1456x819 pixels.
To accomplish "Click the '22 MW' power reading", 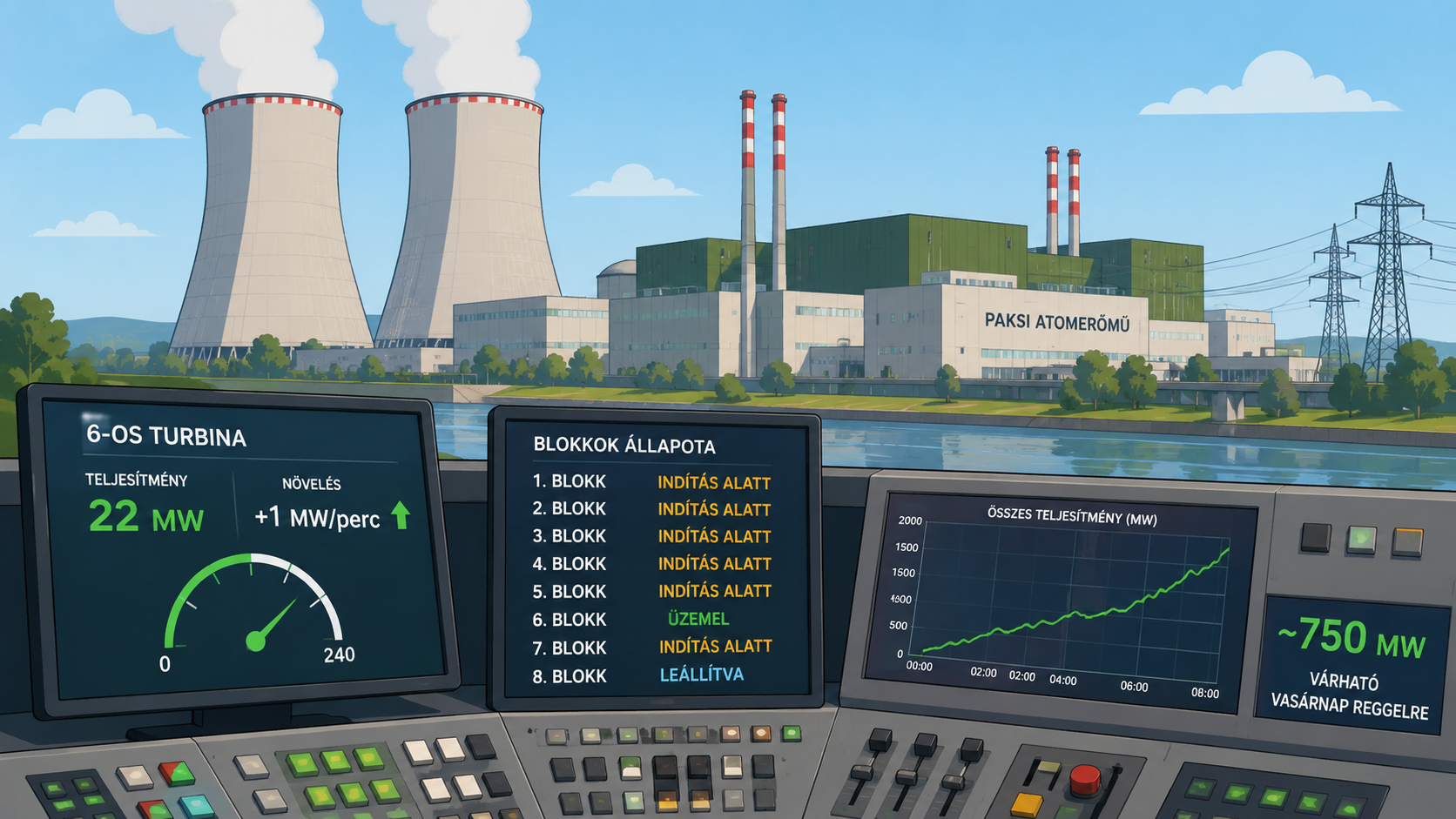I will click(146, 517).
